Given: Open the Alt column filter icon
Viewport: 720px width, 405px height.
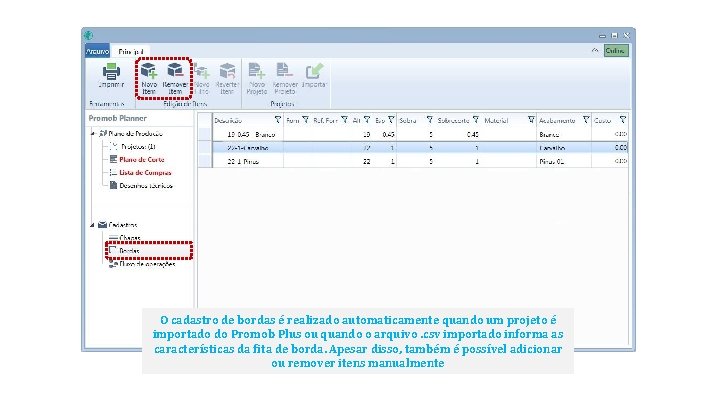Looking at the screenshot, I should 367,120.
